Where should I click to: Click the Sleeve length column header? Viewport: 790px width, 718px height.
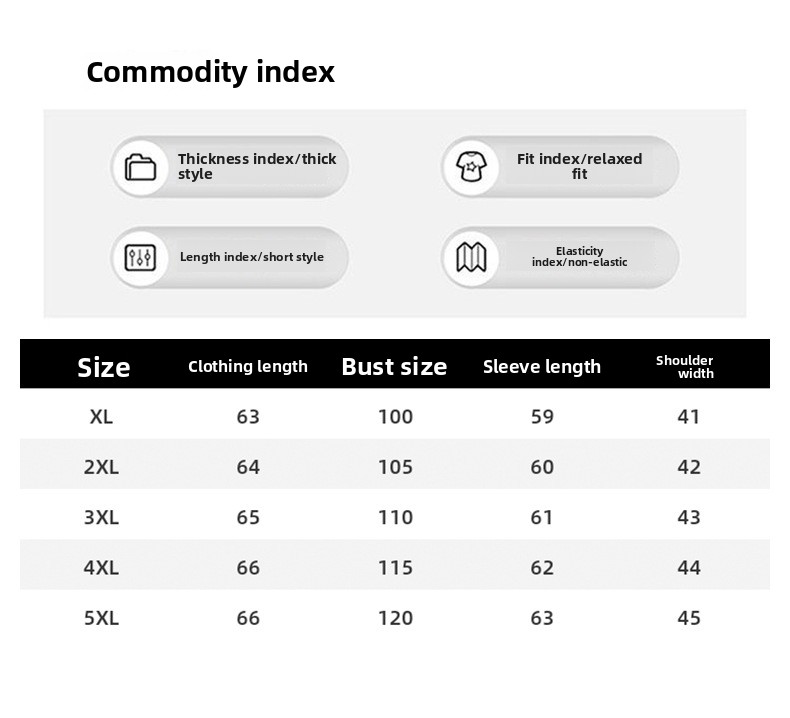[x=542, y=366]
